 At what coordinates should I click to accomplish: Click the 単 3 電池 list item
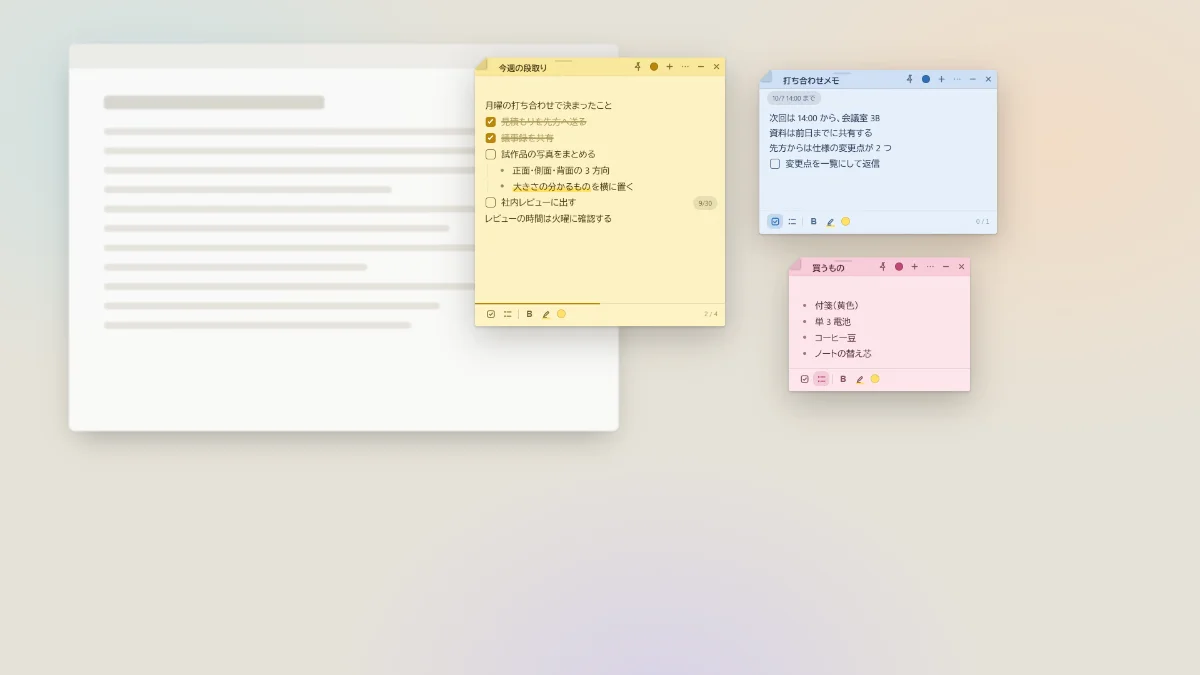(832, 322)
